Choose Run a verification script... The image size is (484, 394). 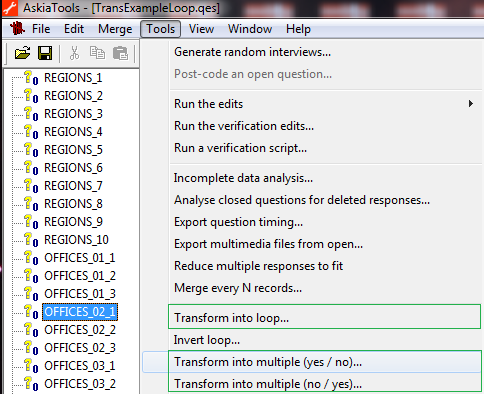point(240,148)
